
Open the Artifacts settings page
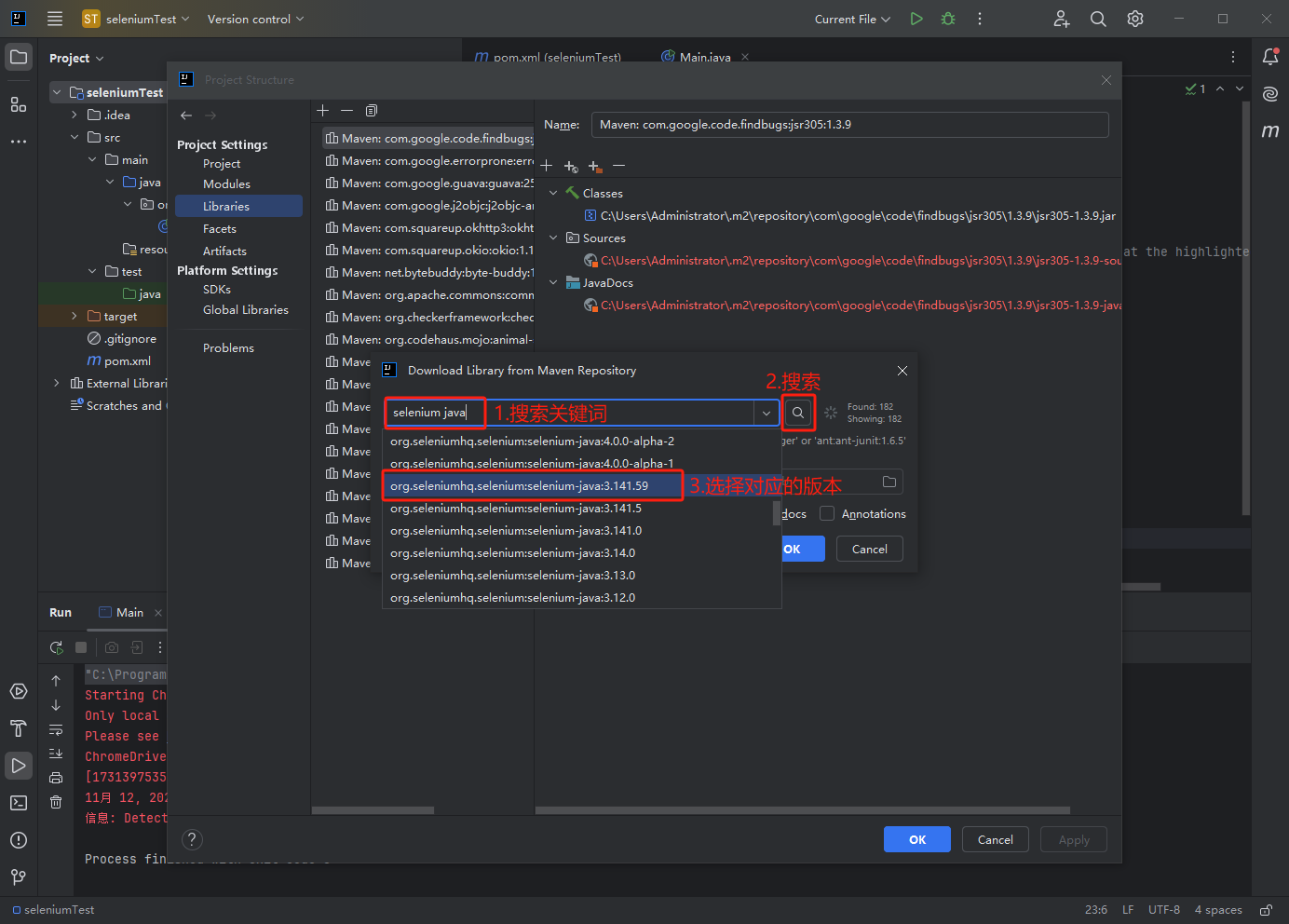point(224,251)
